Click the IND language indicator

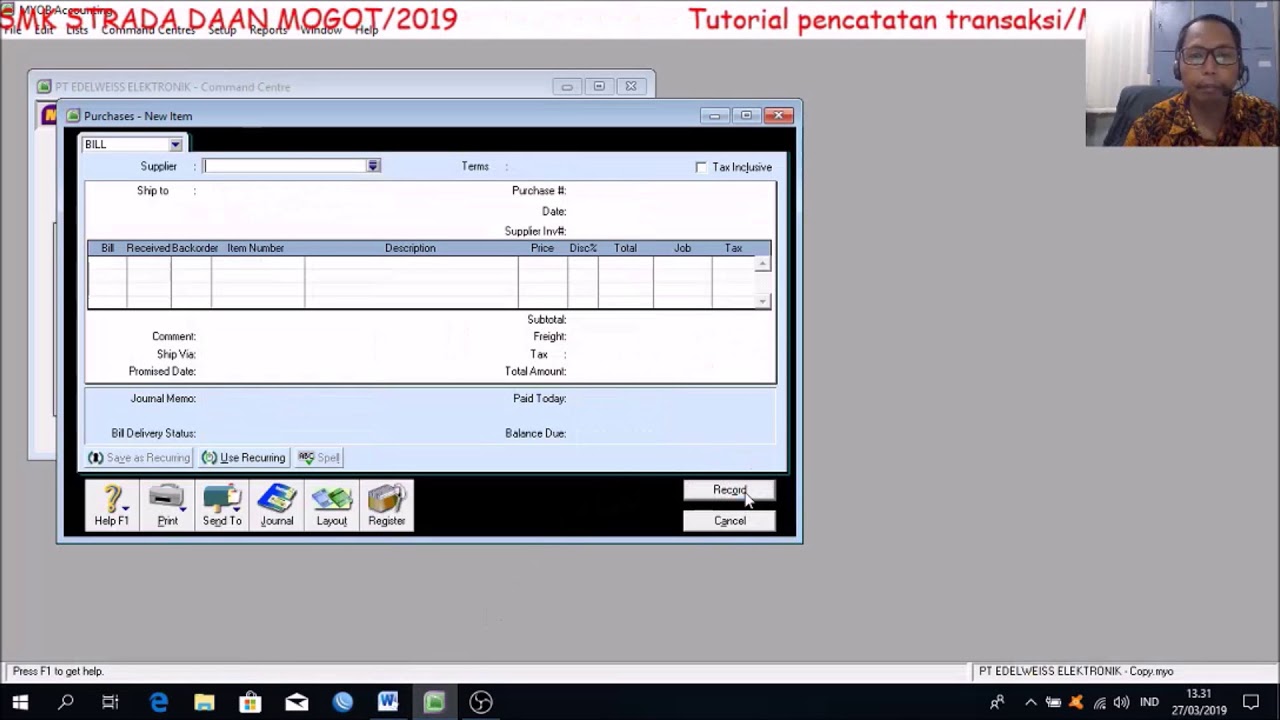(1150, 702)
